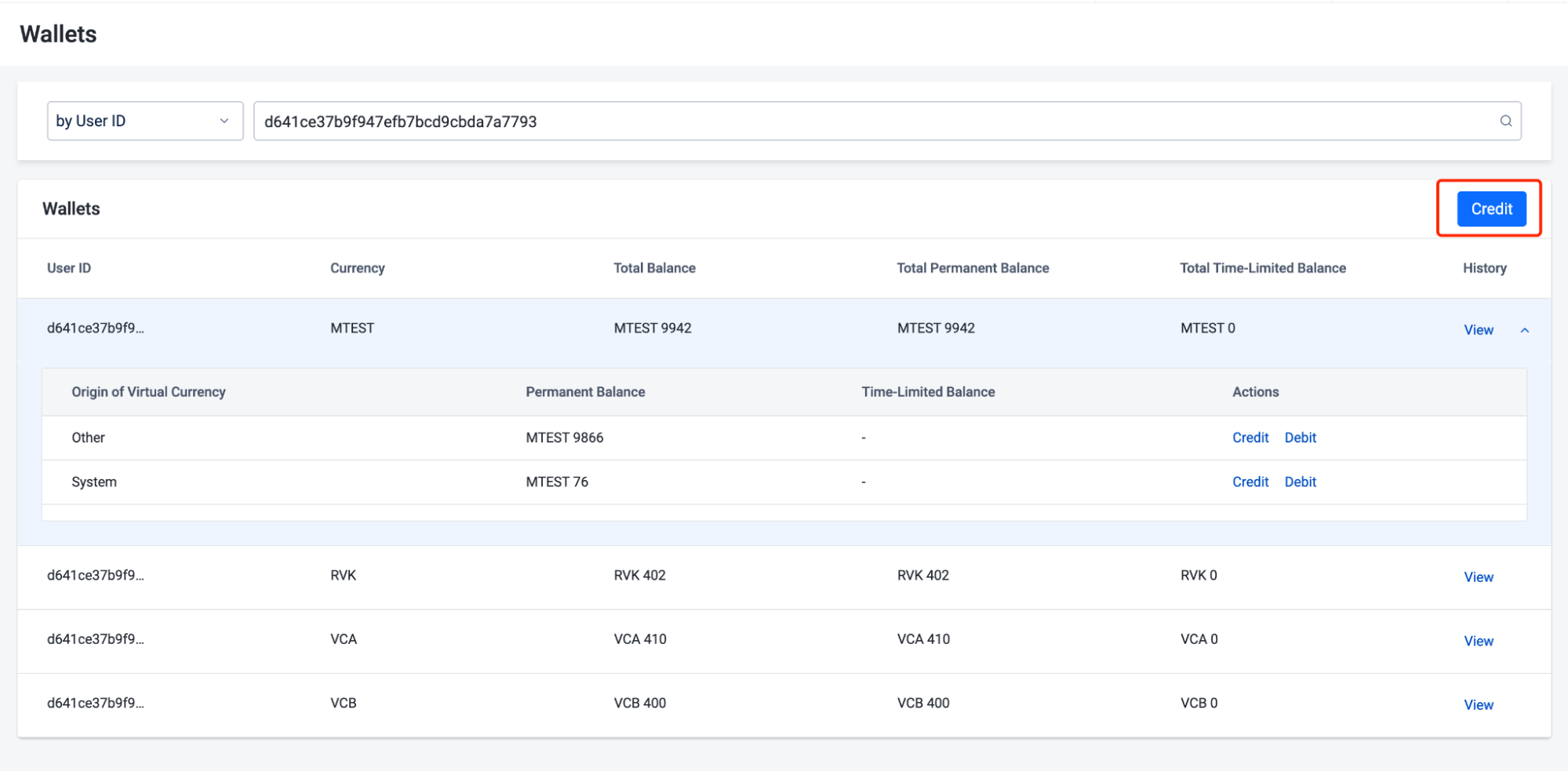Click the 'VCB 0' time-limited balance
This screenshot has width=1568, height=771.
pyautogui.click(x=1199, y=703)
